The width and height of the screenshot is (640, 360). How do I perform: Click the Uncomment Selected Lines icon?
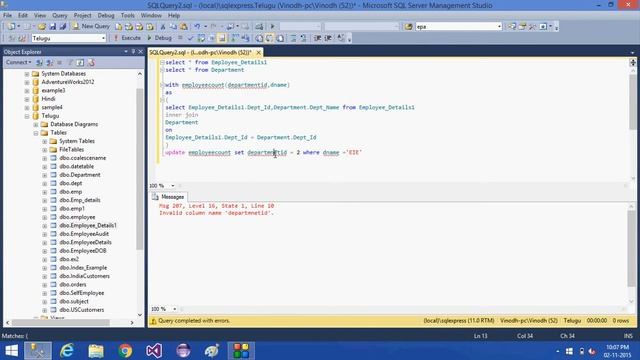click(x=304, y=38)
